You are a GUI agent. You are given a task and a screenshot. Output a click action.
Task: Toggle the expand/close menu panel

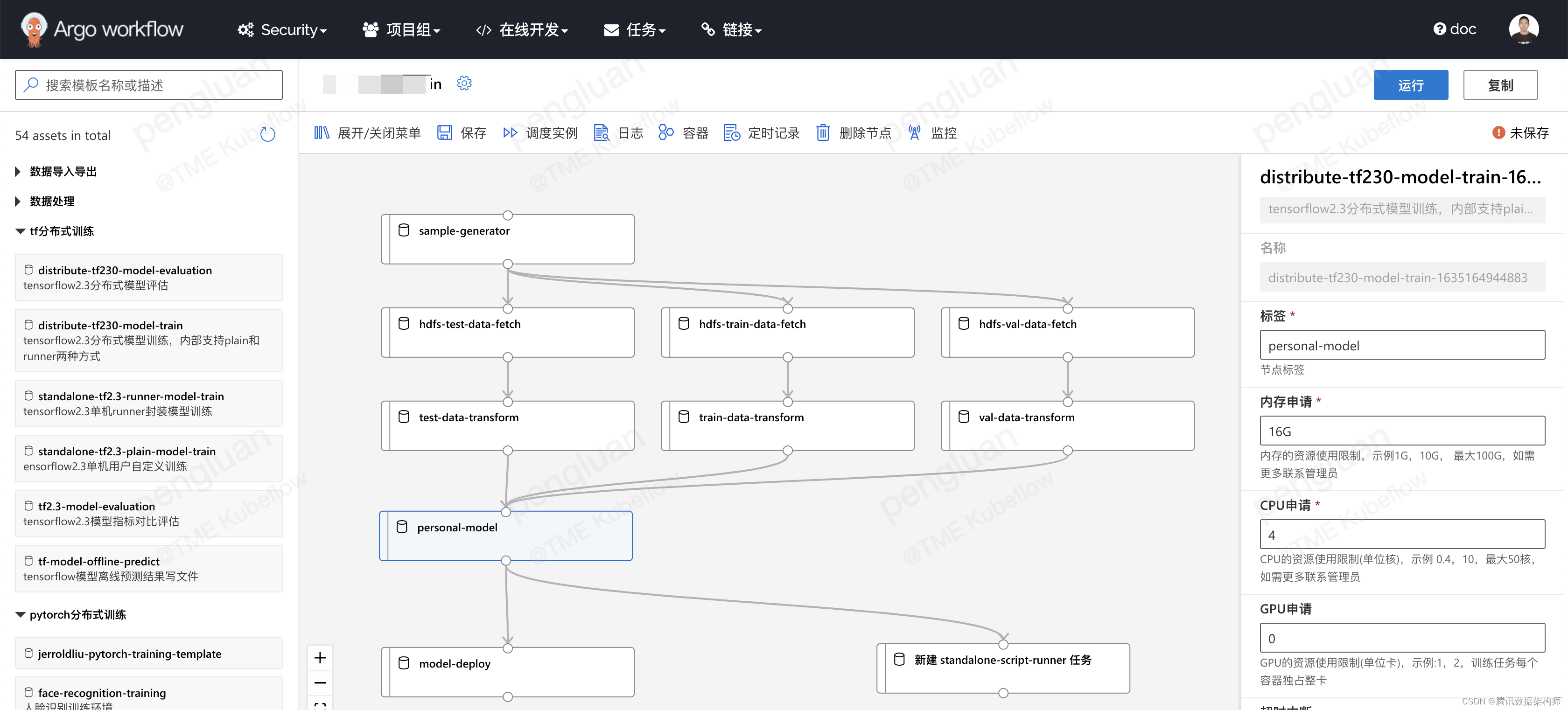tap(322, 132)
